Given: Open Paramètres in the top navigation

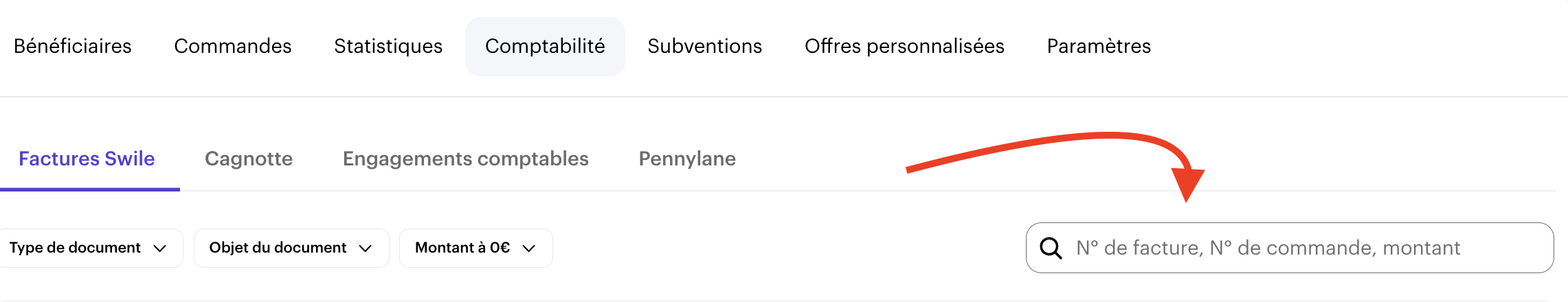Looking at the screenshot, I should [1099, 46].
